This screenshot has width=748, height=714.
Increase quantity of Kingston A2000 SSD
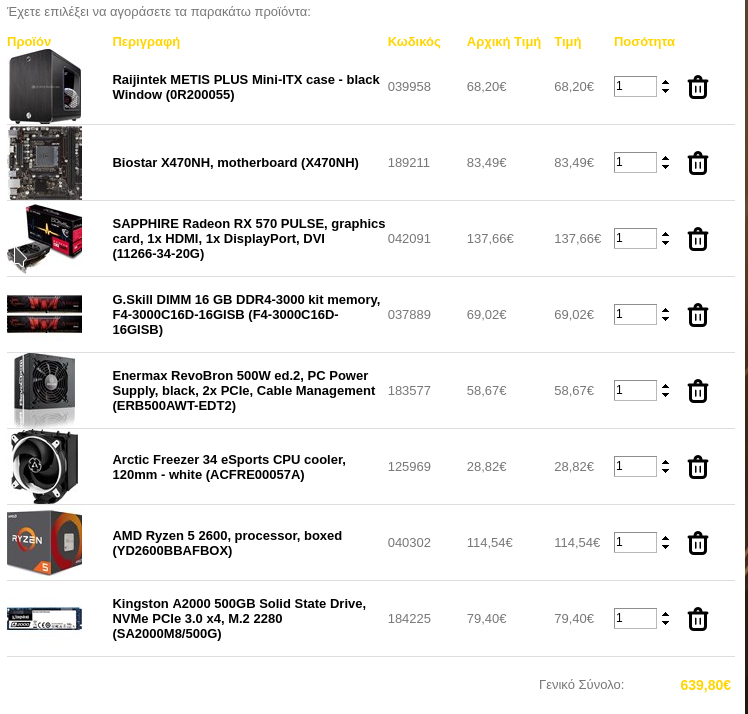click(665, 614)
